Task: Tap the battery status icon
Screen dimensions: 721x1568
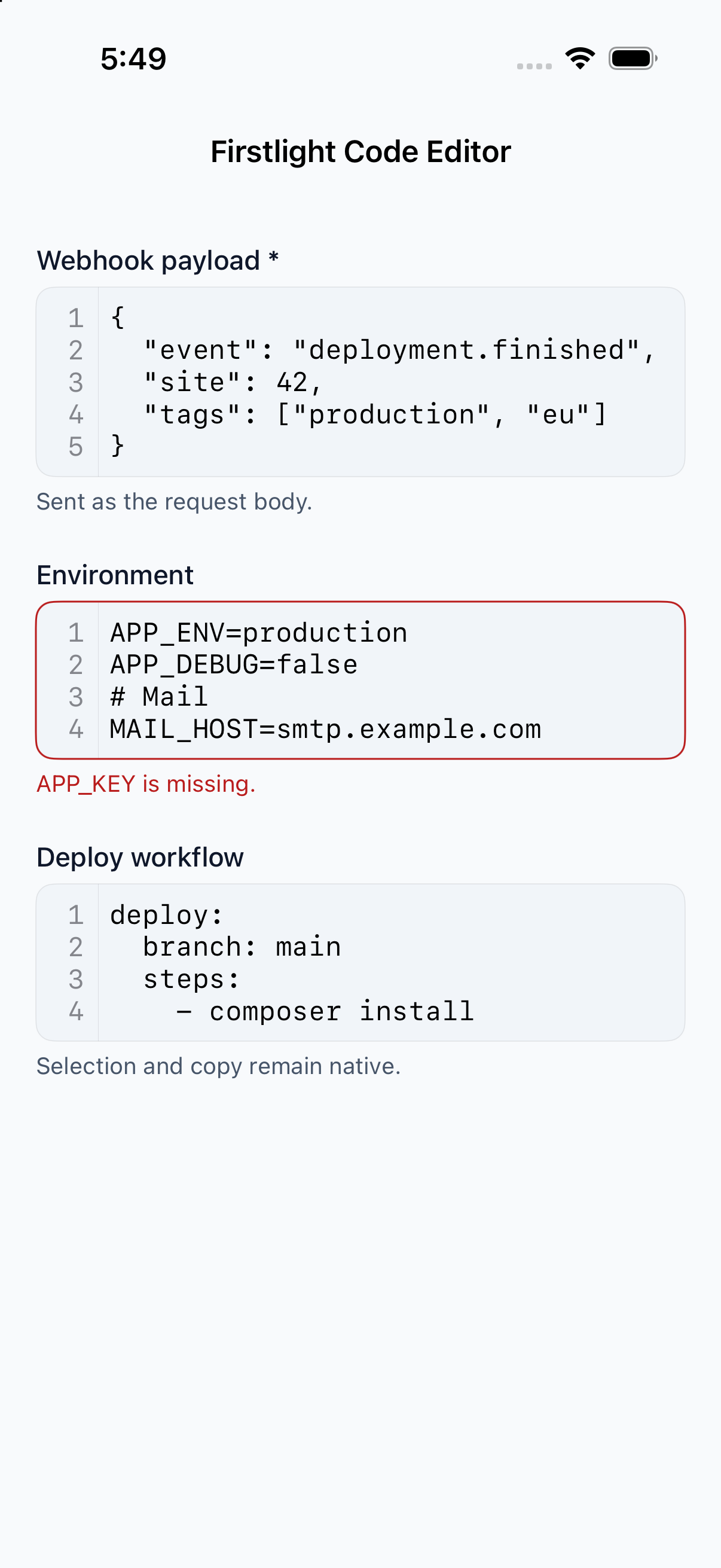Action: [x=633, y=59]
